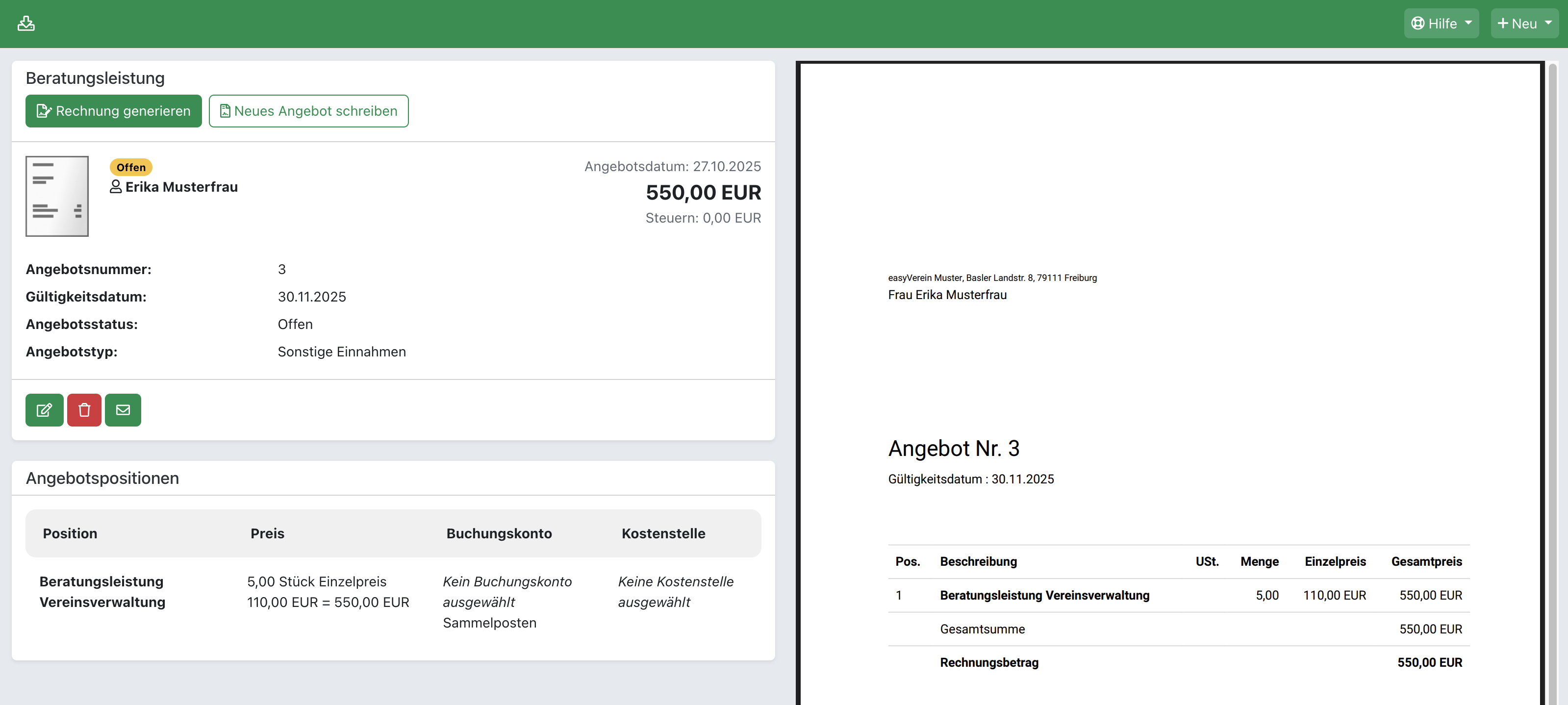Image resolution: width=1568 pixels, height=705 pixels.
Task: Open the offer document thumbnail
Action: tap(57, 196)
